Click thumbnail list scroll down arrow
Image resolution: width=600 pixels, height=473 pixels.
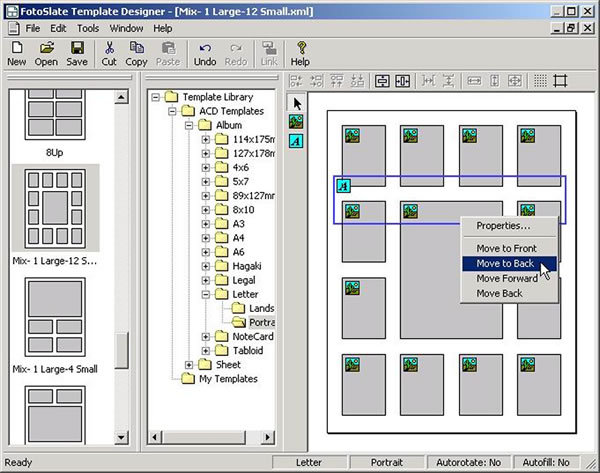121,437
